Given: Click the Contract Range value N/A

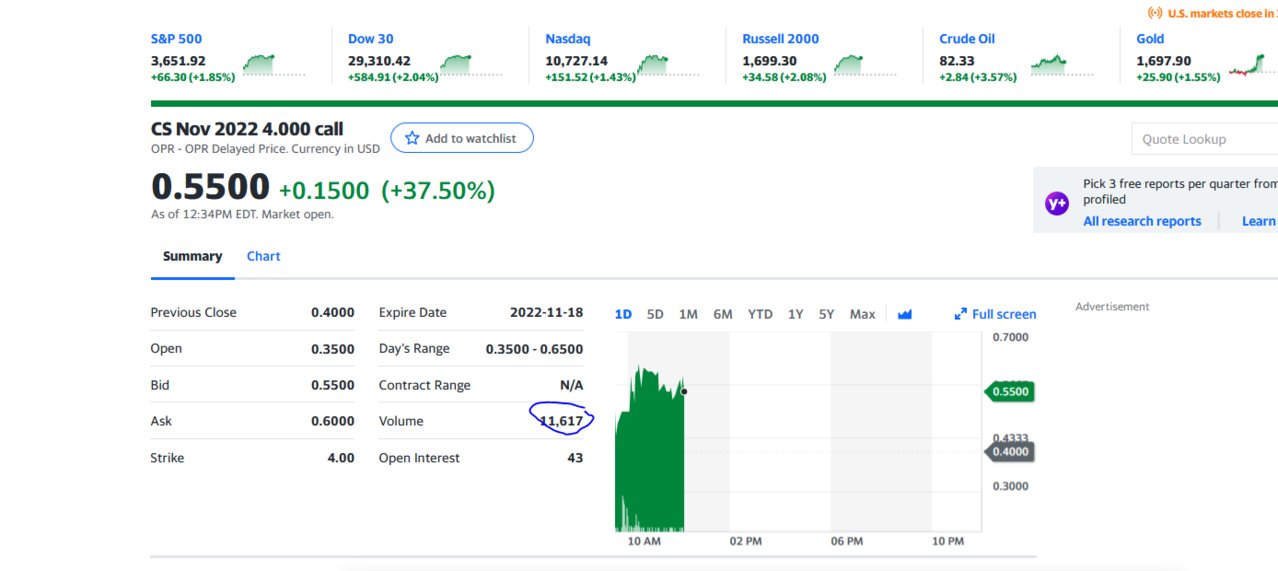Looking at the screenshot, I should coord(572,385).
